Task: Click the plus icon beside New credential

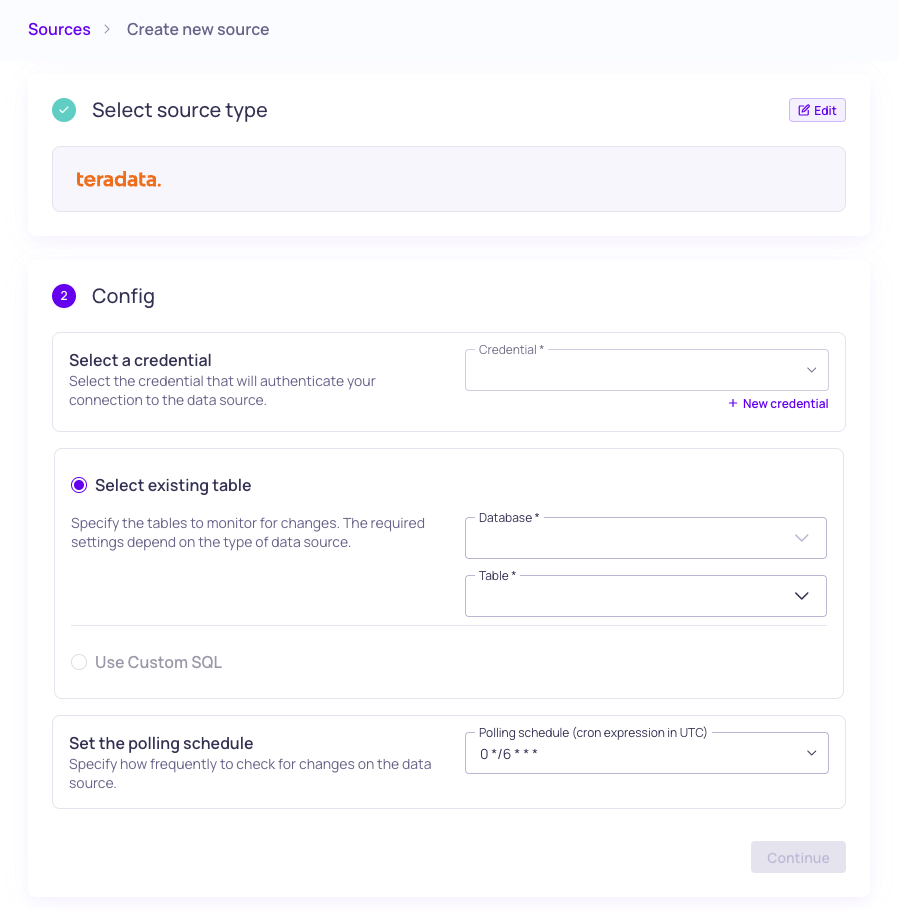Action: [x=733, y=404]
